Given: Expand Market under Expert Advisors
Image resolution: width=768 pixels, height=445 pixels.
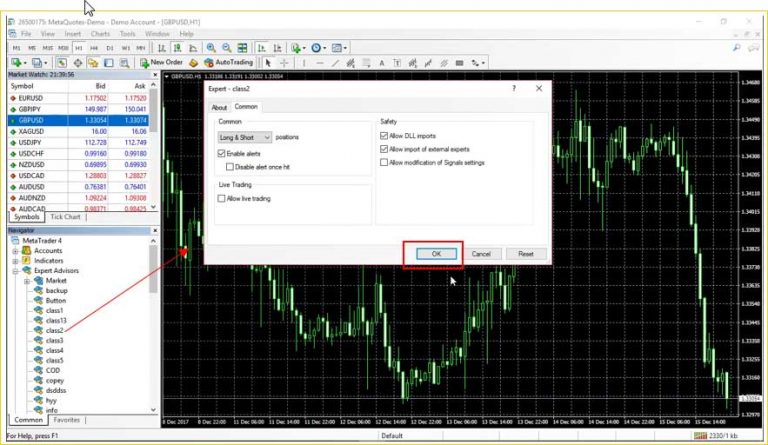Looking at the screenshot, I should [x=27, y=281].
